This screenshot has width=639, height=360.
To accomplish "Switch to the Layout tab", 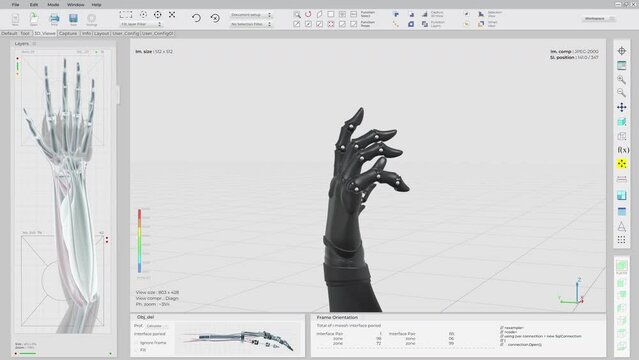I will pyautogui.click(x=101, y=33).
